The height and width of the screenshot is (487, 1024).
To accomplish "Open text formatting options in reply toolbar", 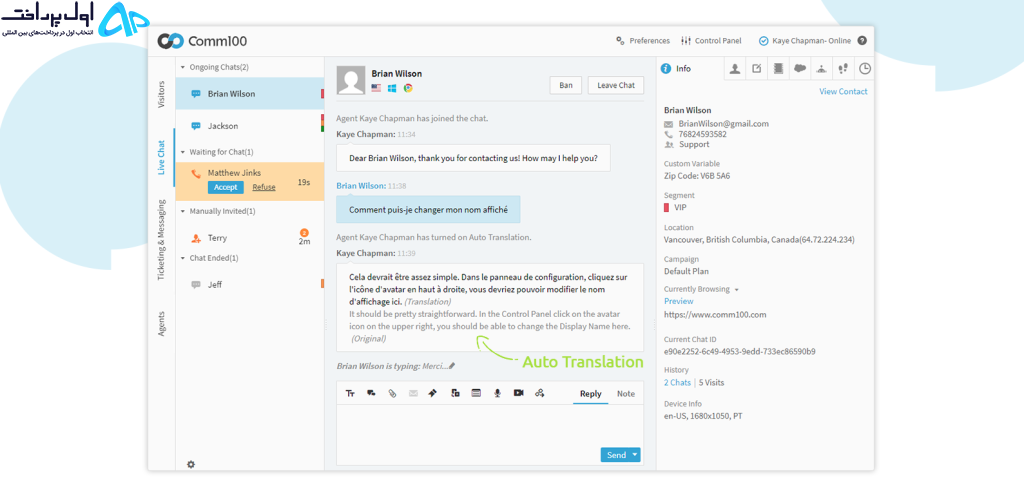I will click(x=350, y=394).
